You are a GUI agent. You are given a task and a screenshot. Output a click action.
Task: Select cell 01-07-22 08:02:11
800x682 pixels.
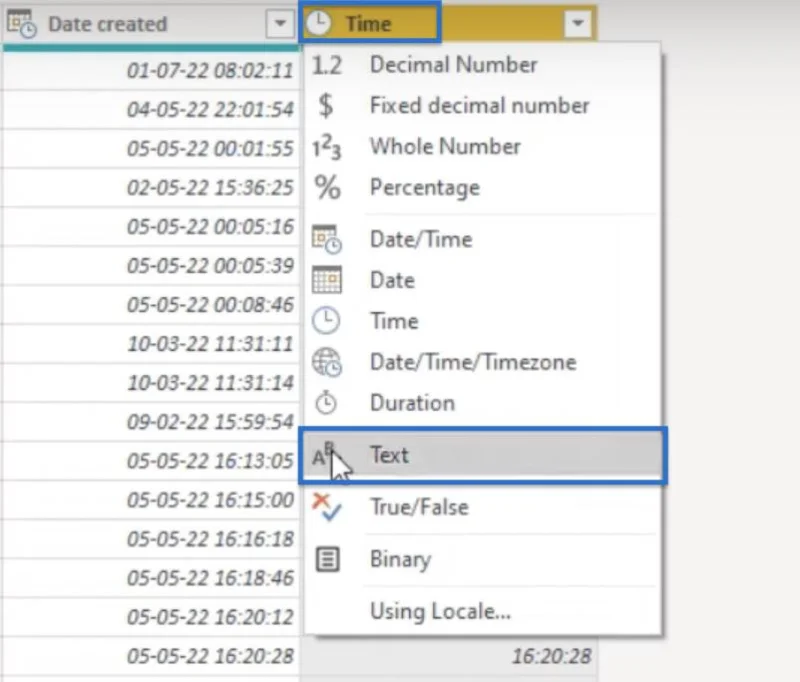pyautogui.click(x=151, y=70)
